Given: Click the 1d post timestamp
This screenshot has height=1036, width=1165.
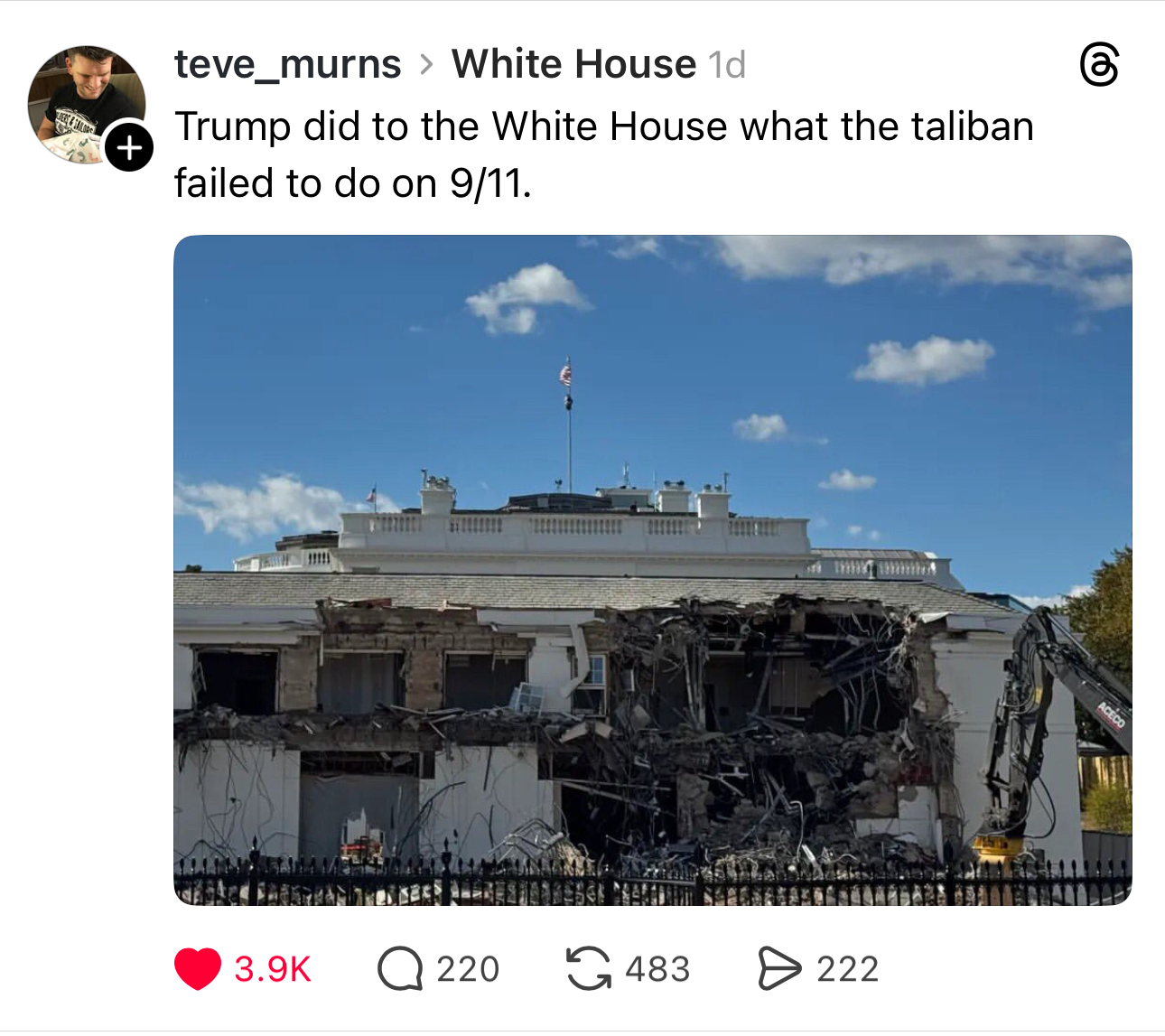Looking at the screenshot, I should tap(727, 65).
